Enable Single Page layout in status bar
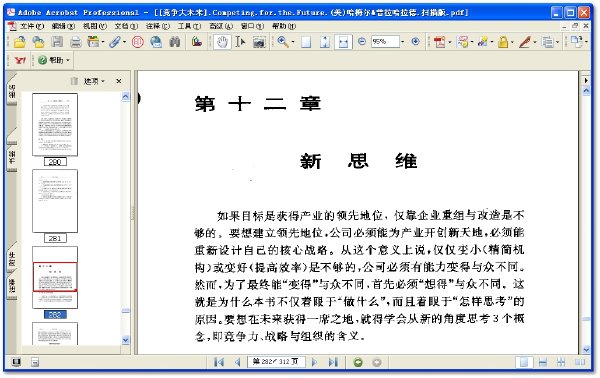The image size is (600, 378). pos(524,362)
